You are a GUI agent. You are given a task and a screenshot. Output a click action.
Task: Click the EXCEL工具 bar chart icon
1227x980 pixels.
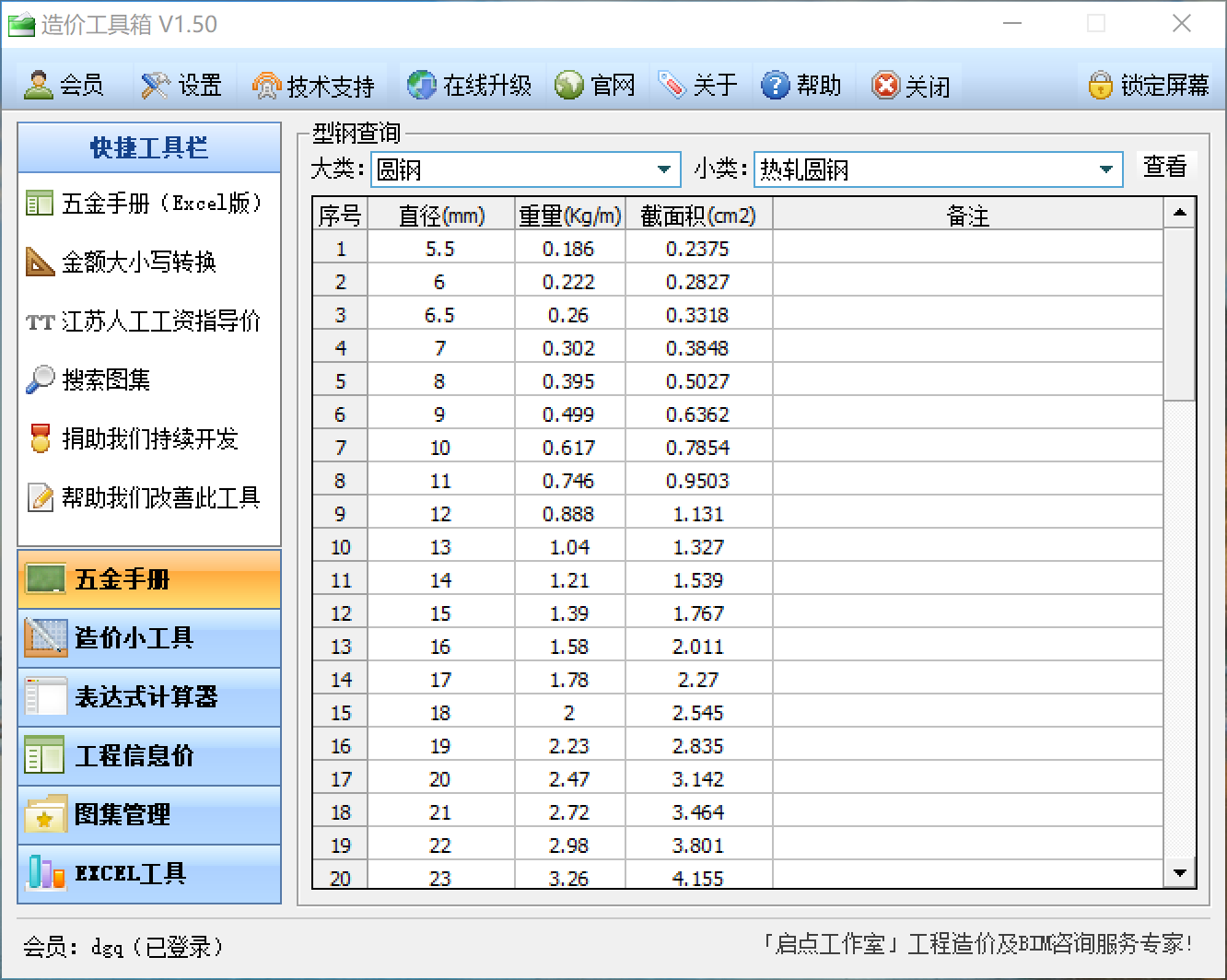pos(45,873)
